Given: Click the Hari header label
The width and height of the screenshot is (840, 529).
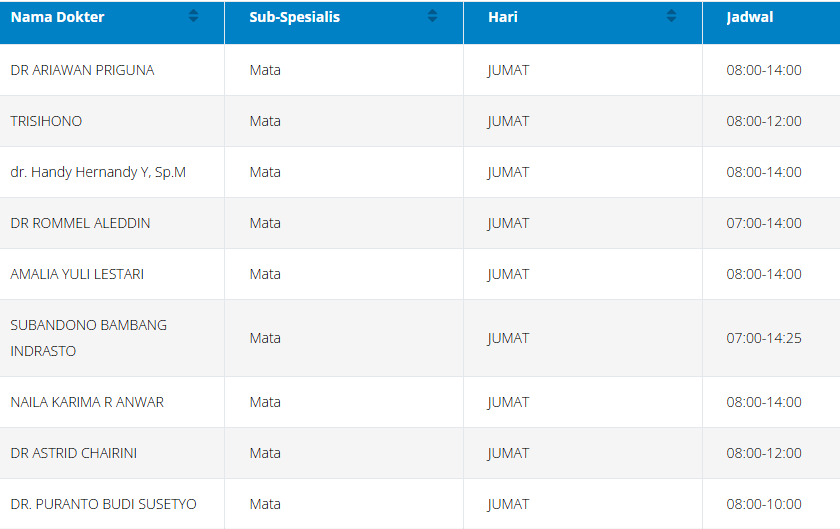Looking at the screenshot, I should coord(503,17).
